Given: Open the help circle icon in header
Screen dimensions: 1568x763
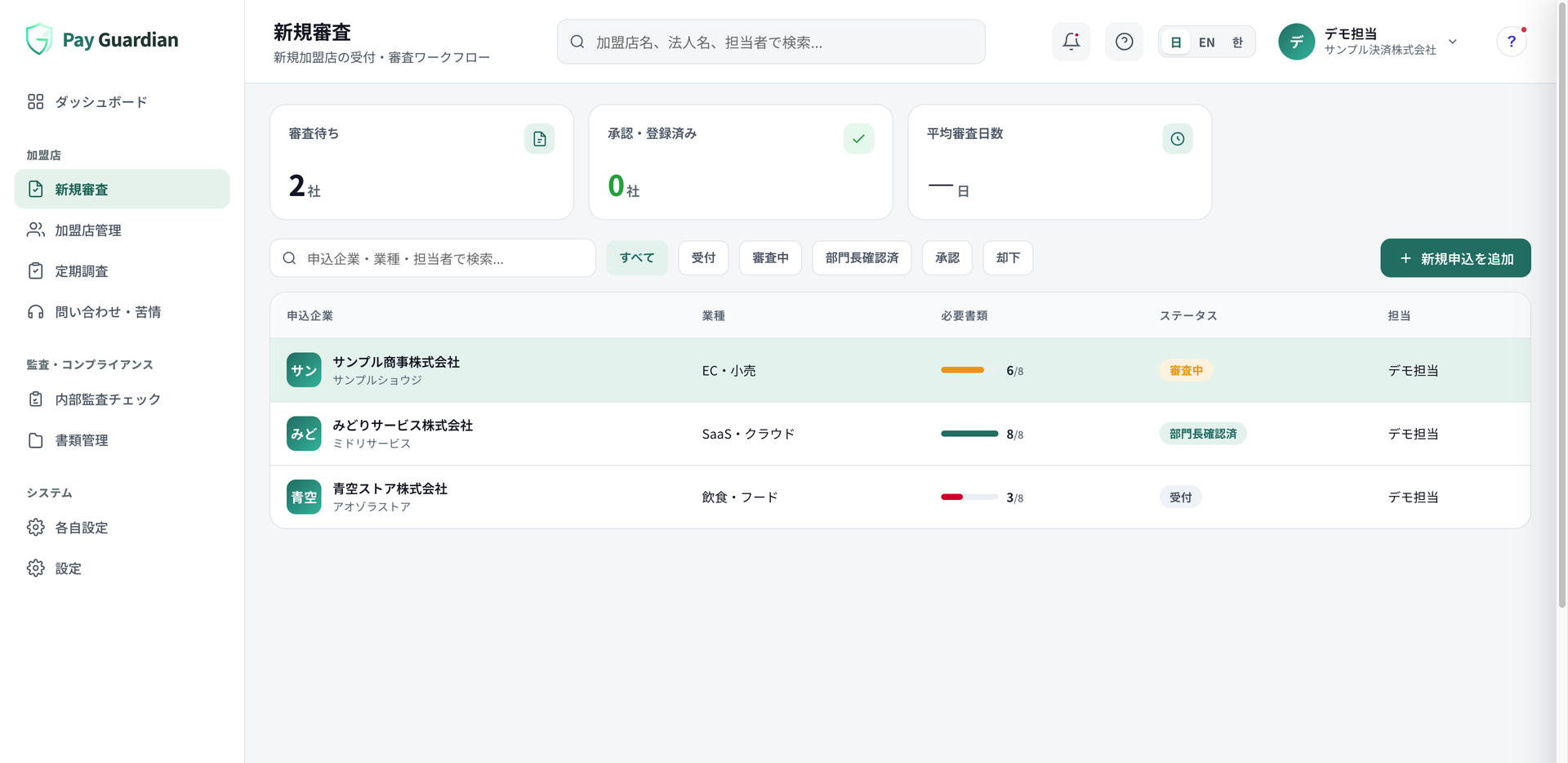Looking at the screenshot, I should coord(1124,42).
